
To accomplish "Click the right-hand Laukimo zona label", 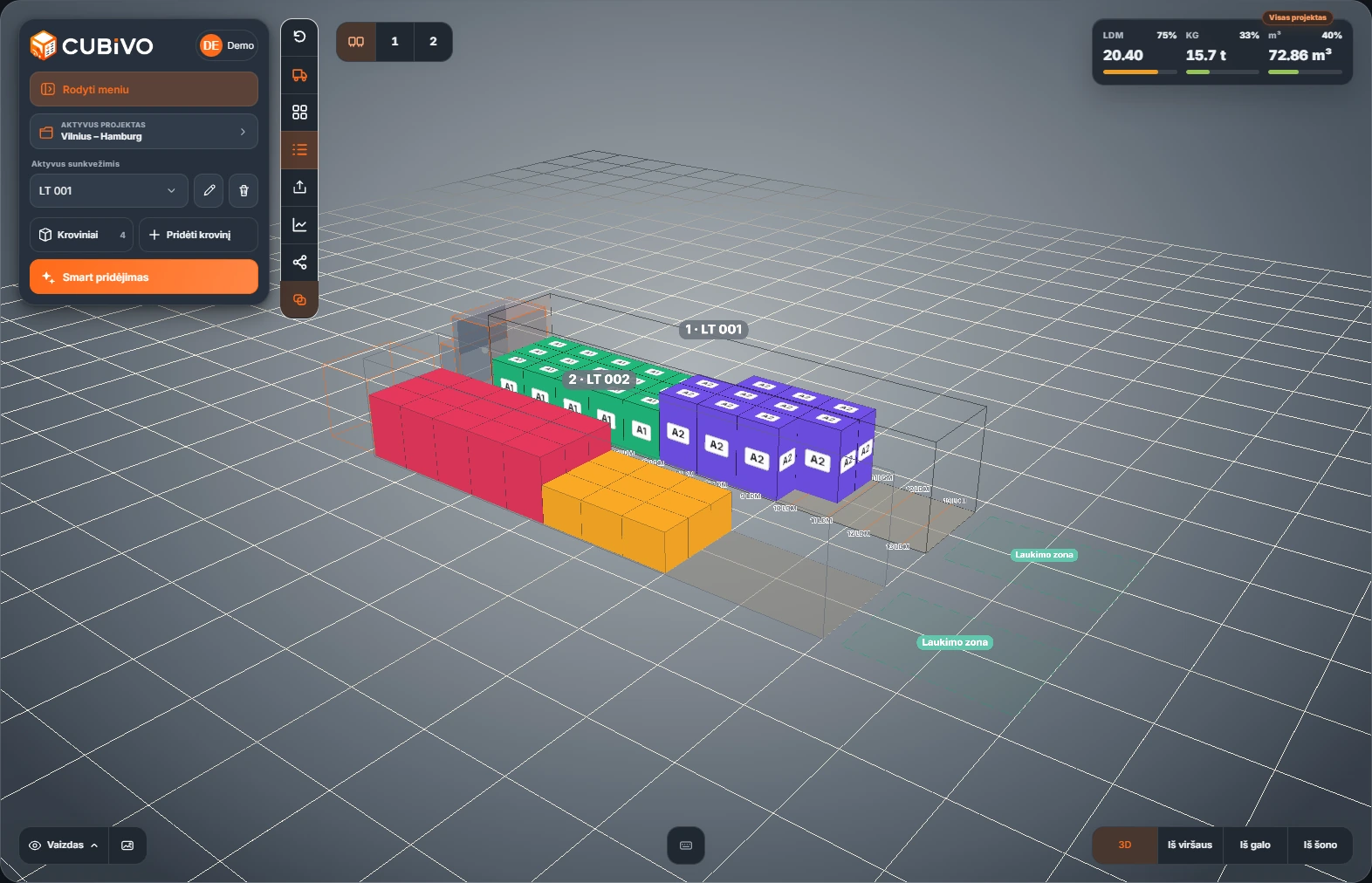I will [x=1044, y=555].
